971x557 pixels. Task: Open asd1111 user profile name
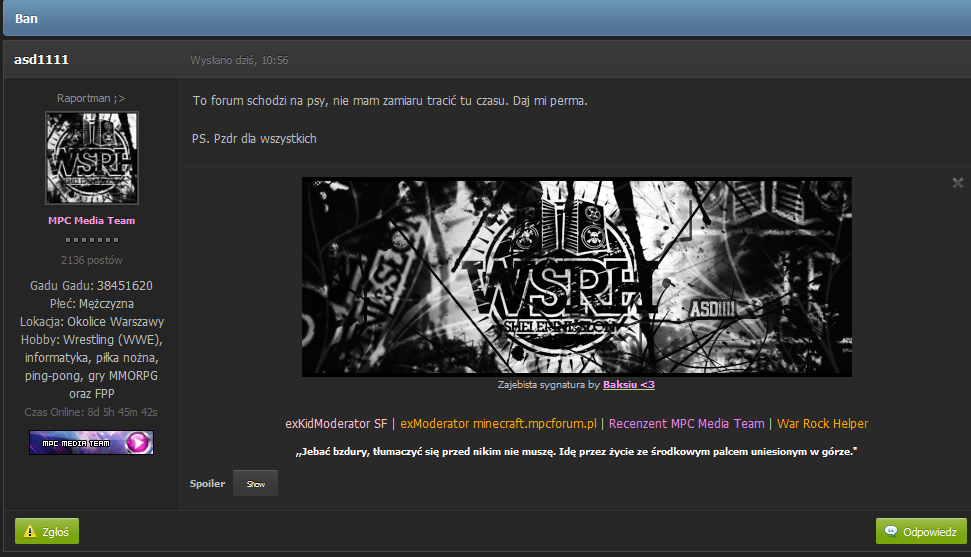[x=41, y=59]
